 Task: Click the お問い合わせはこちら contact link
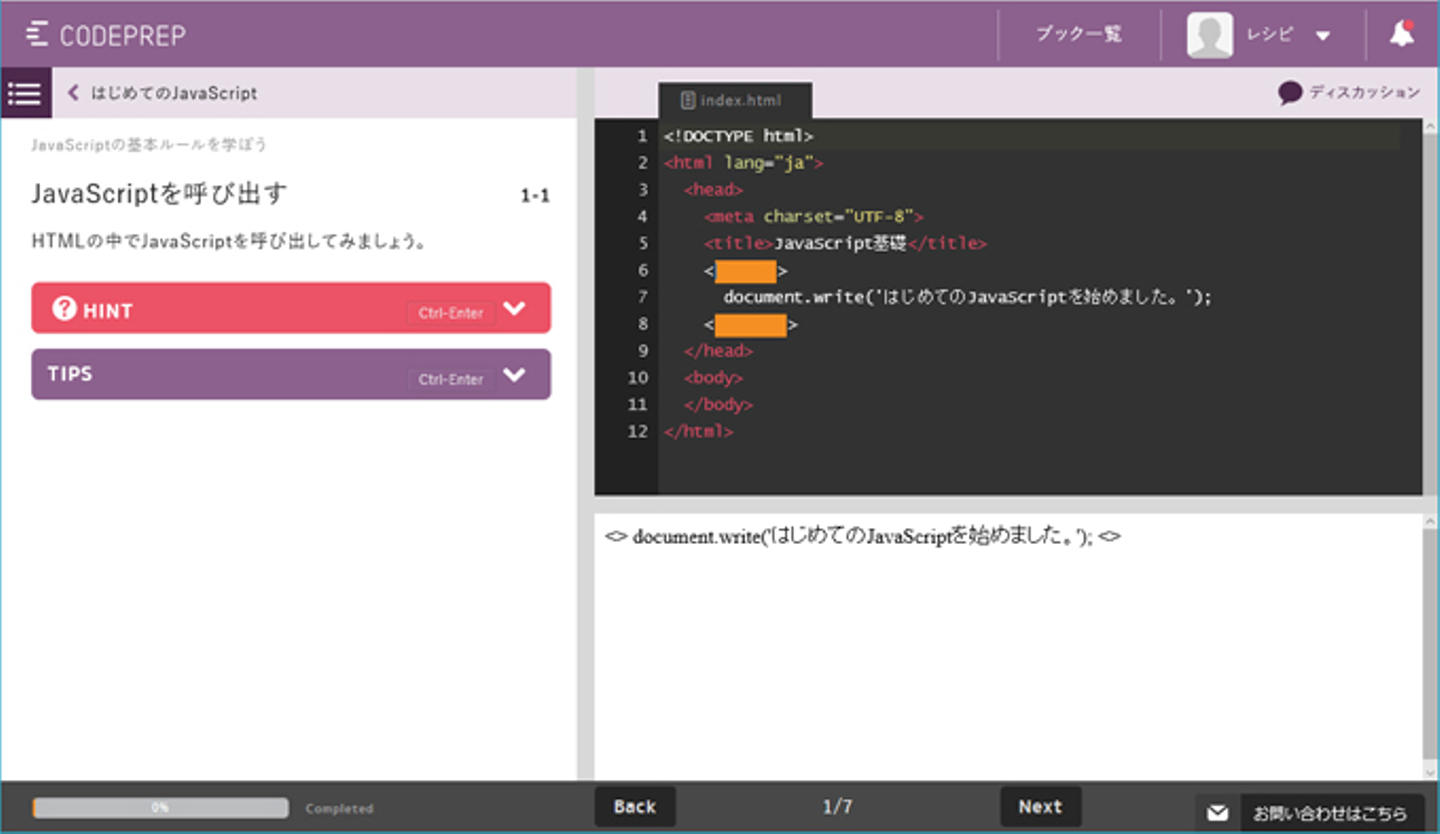pos(1329,812)
